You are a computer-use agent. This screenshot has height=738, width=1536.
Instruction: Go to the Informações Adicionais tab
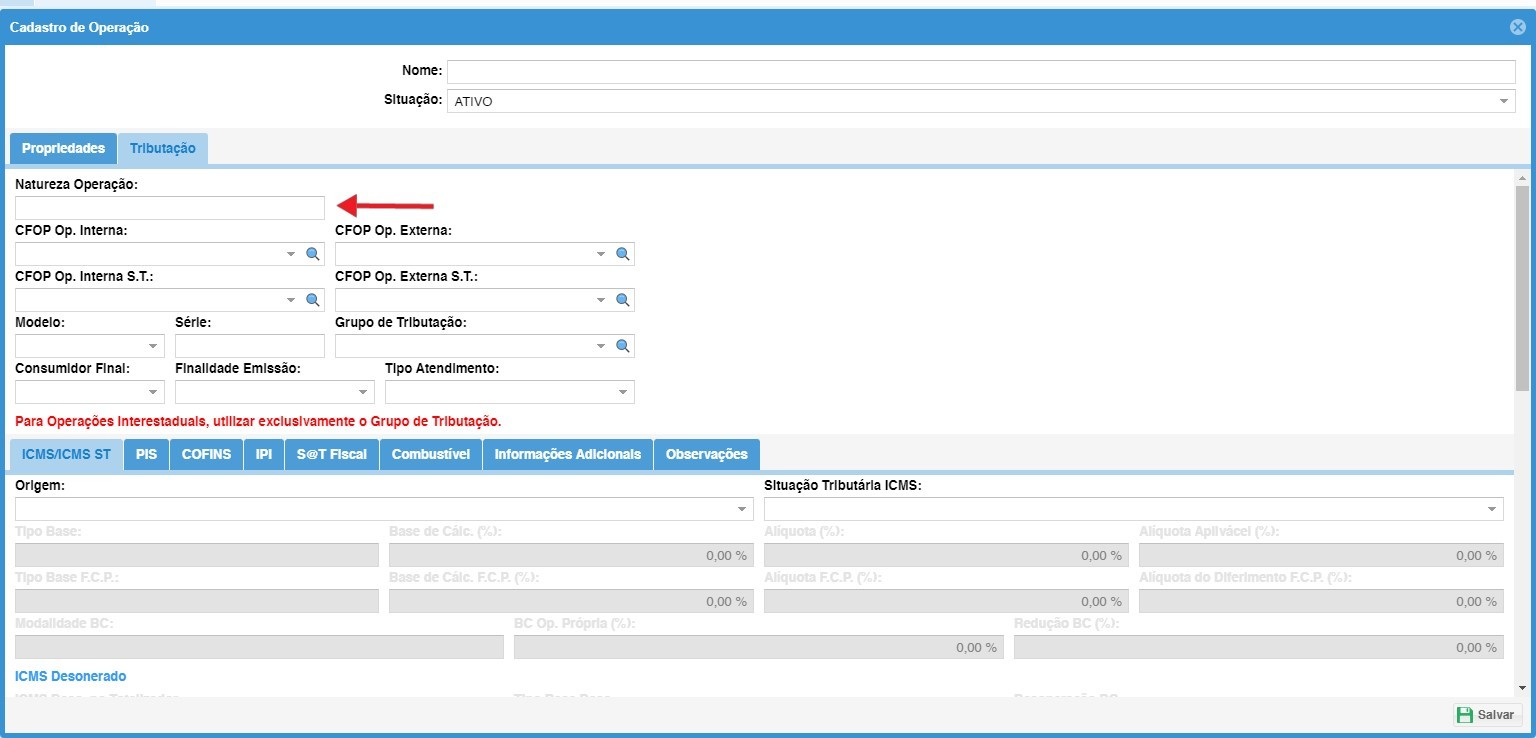[567, 454]
